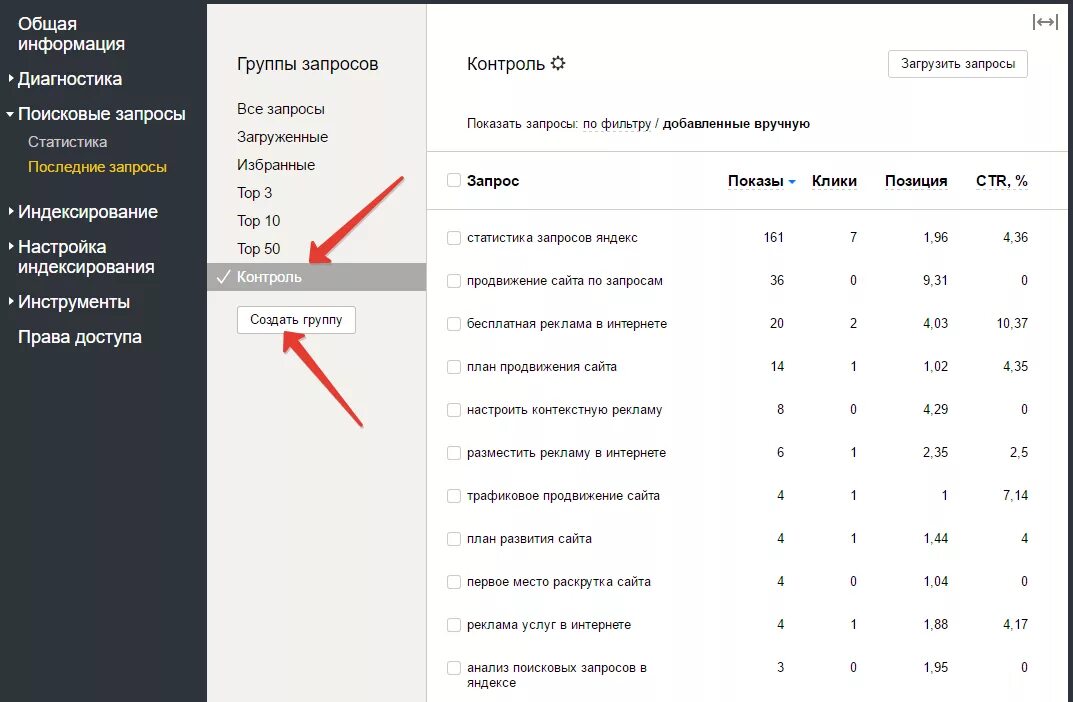Click the Создать группу button

(296, 320)
